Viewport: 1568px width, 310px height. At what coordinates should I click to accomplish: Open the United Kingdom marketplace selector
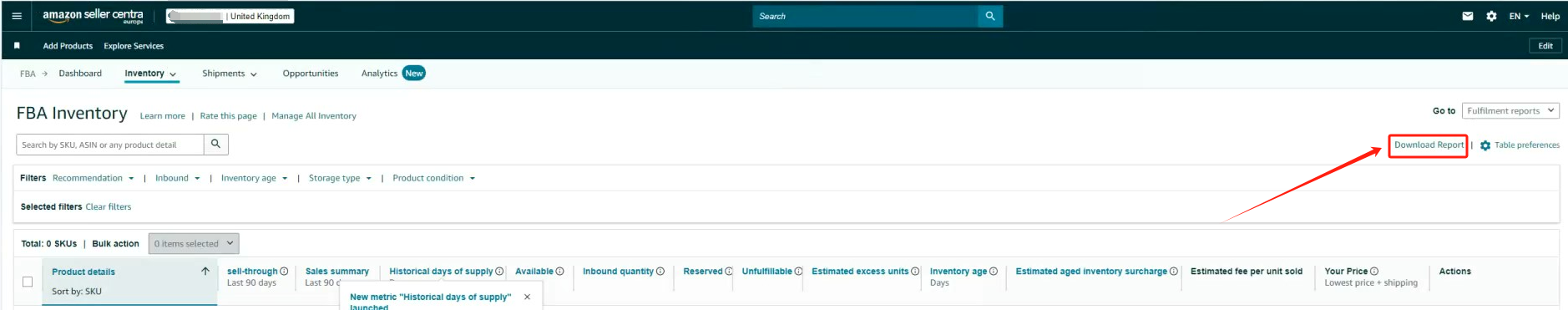tap(230, 16)
